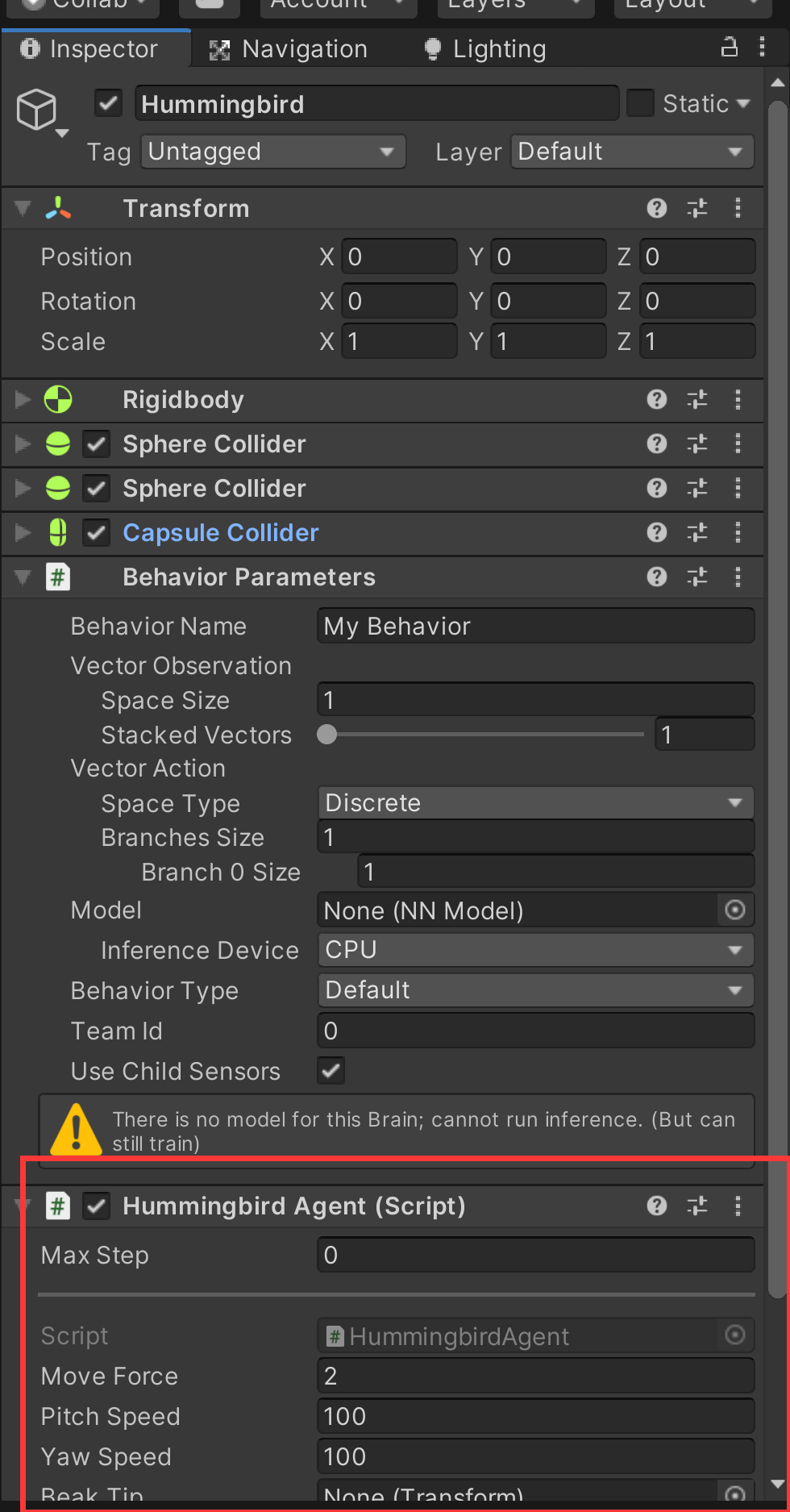This screenshot has width=790, height=1512.
Task: Toggle the Static checkbox for Hummingbird
Action: [639, 103]
